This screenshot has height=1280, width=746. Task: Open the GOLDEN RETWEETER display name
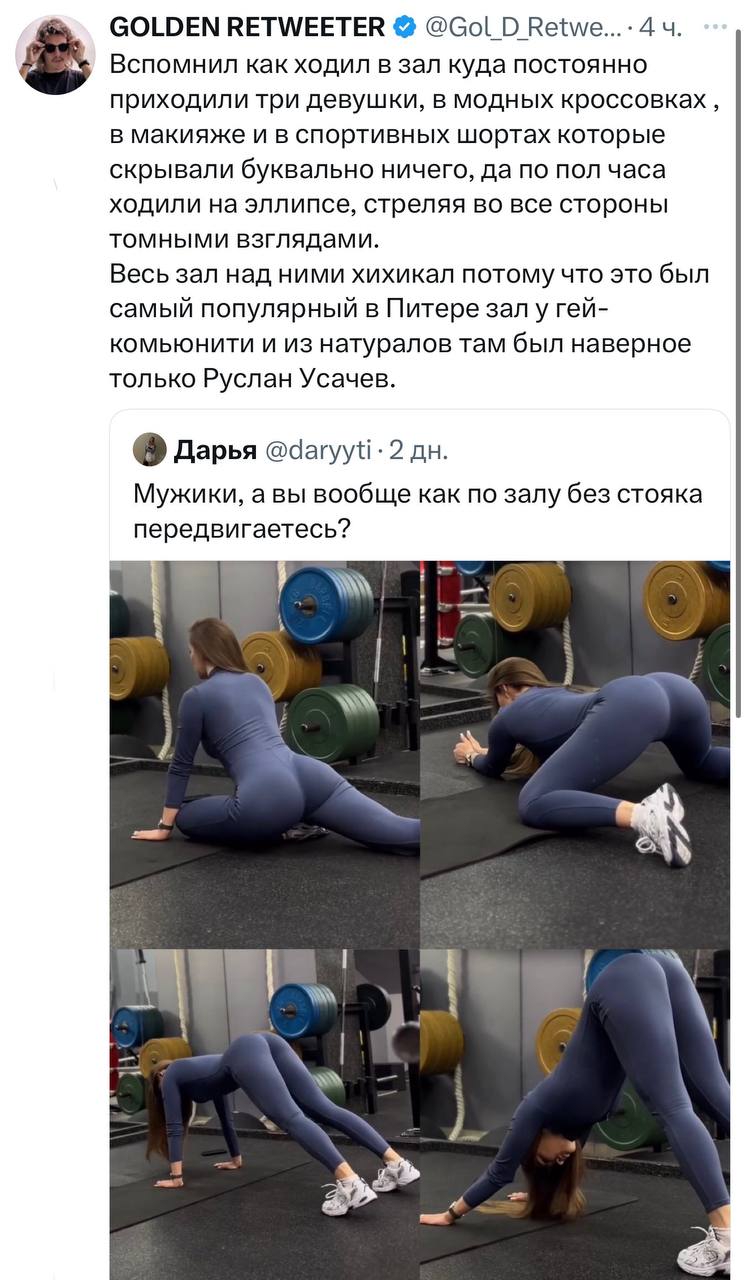(x=247, y=27)
